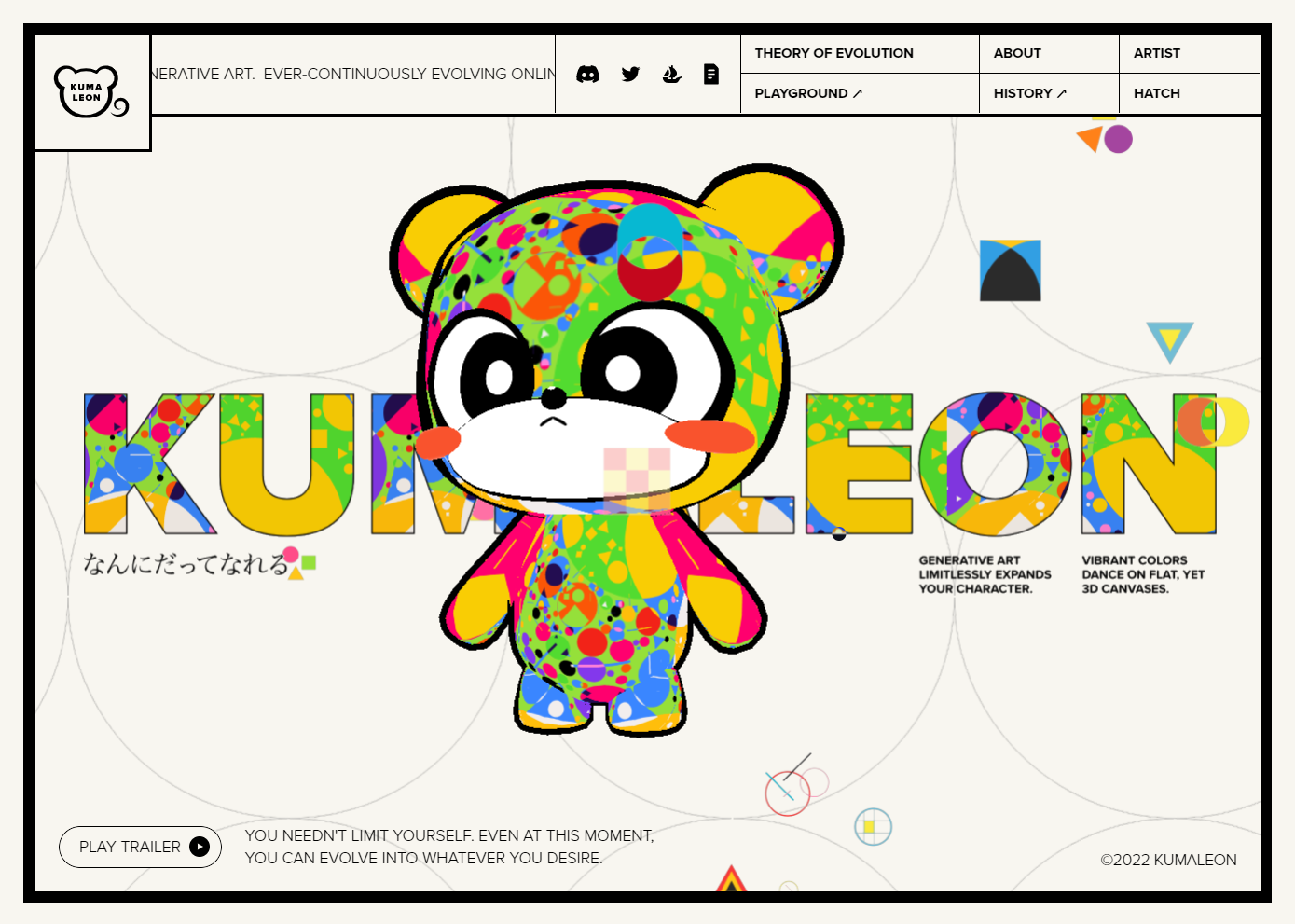Image resolution: width=1295 pixels, height=924 pixels.
Task: Click the small blue circle with yellow square
Action: 874,826
